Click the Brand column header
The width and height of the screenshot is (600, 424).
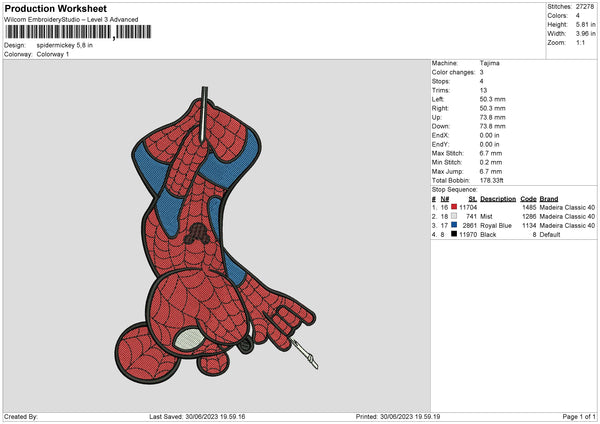(549, 199)
